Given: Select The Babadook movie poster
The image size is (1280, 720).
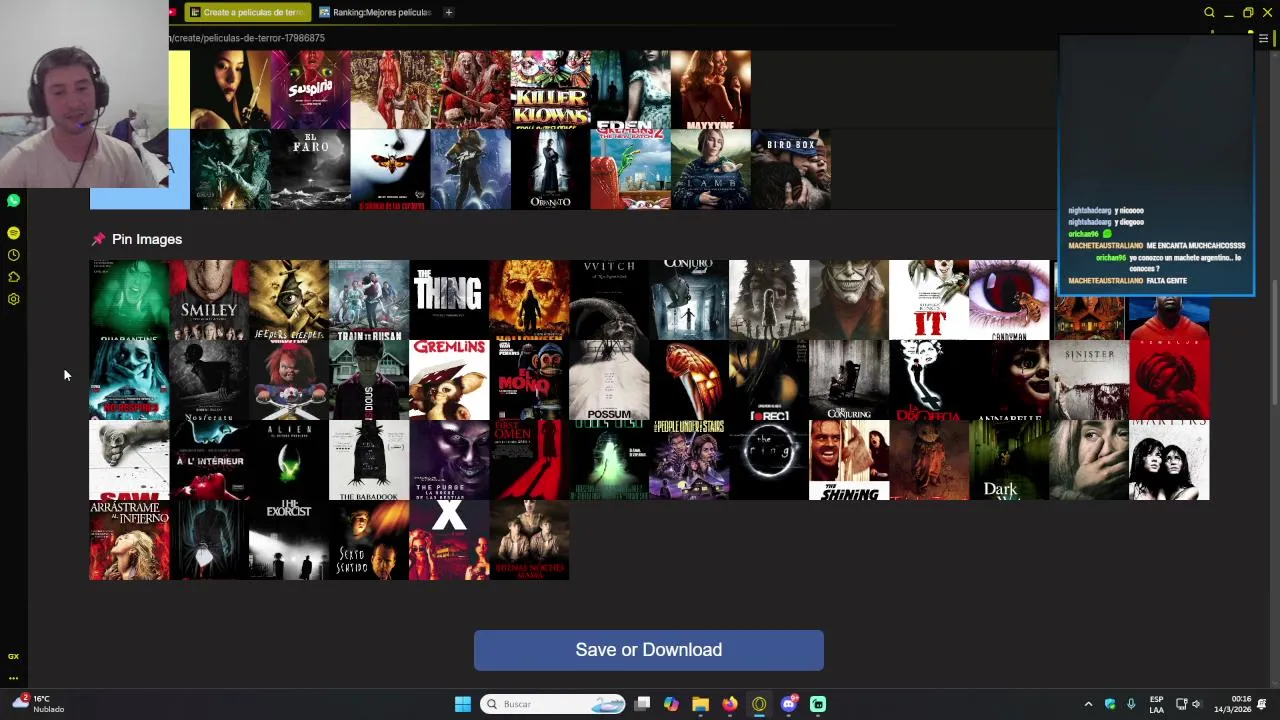Looking at the screenshot, I should click(369, 459).
